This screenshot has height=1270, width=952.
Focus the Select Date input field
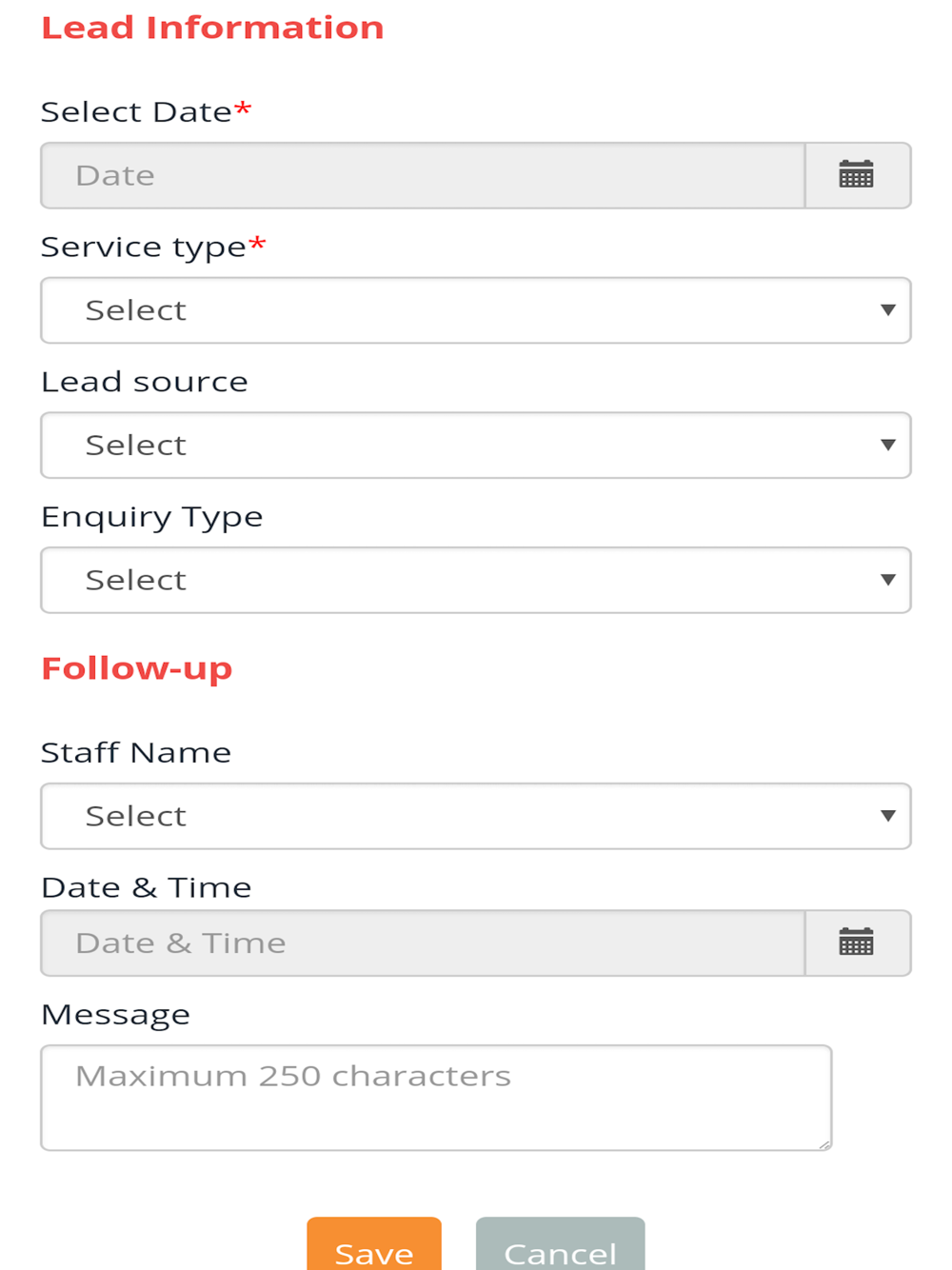(x=423, y=175)
